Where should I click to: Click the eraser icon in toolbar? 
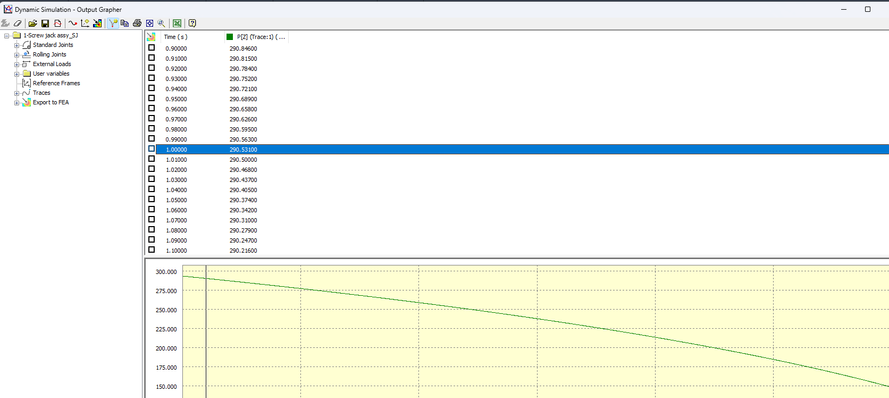click(18, 23)
